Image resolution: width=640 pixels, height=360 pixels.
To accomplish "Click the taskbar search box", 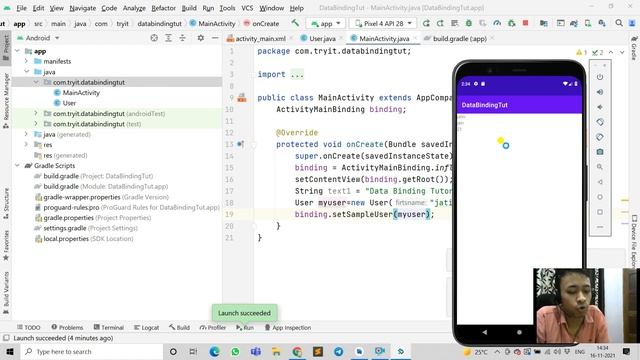I will pyautogui.click(x=91, y=351).
